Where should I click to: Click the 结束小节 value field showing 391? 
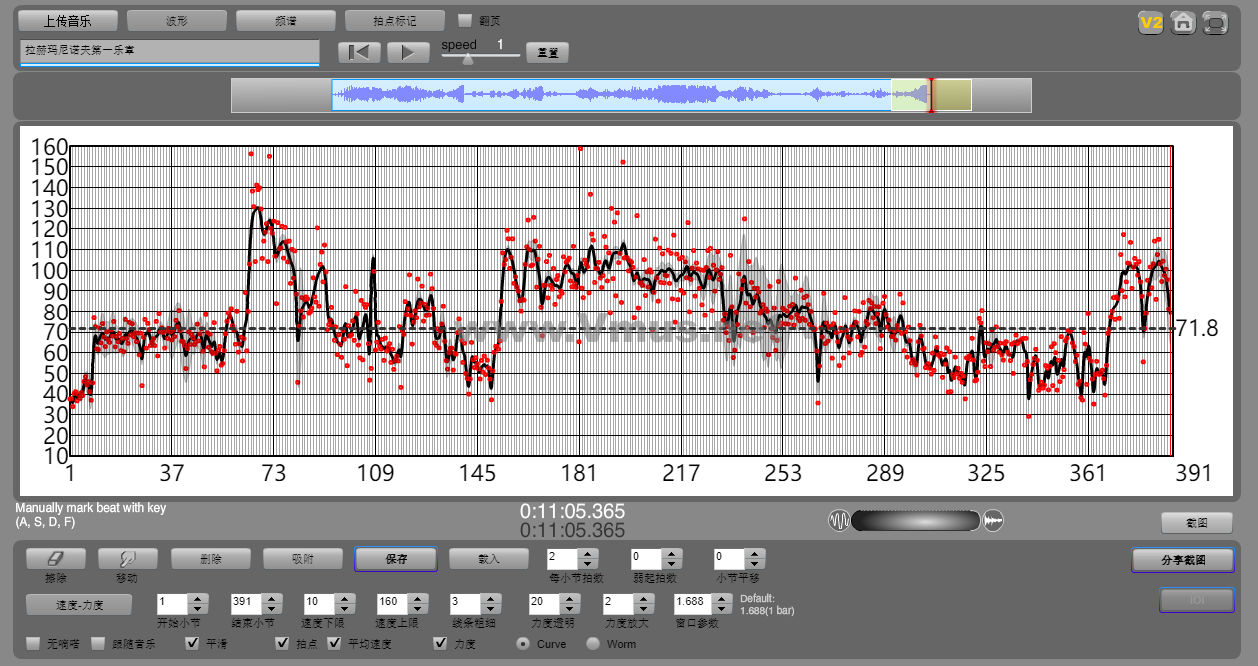245,604
